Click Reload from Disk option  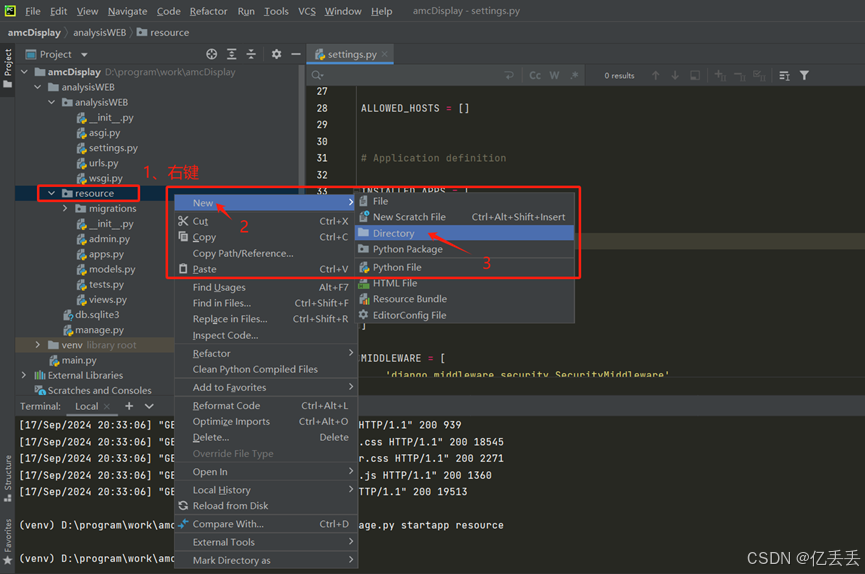point(265,506)
